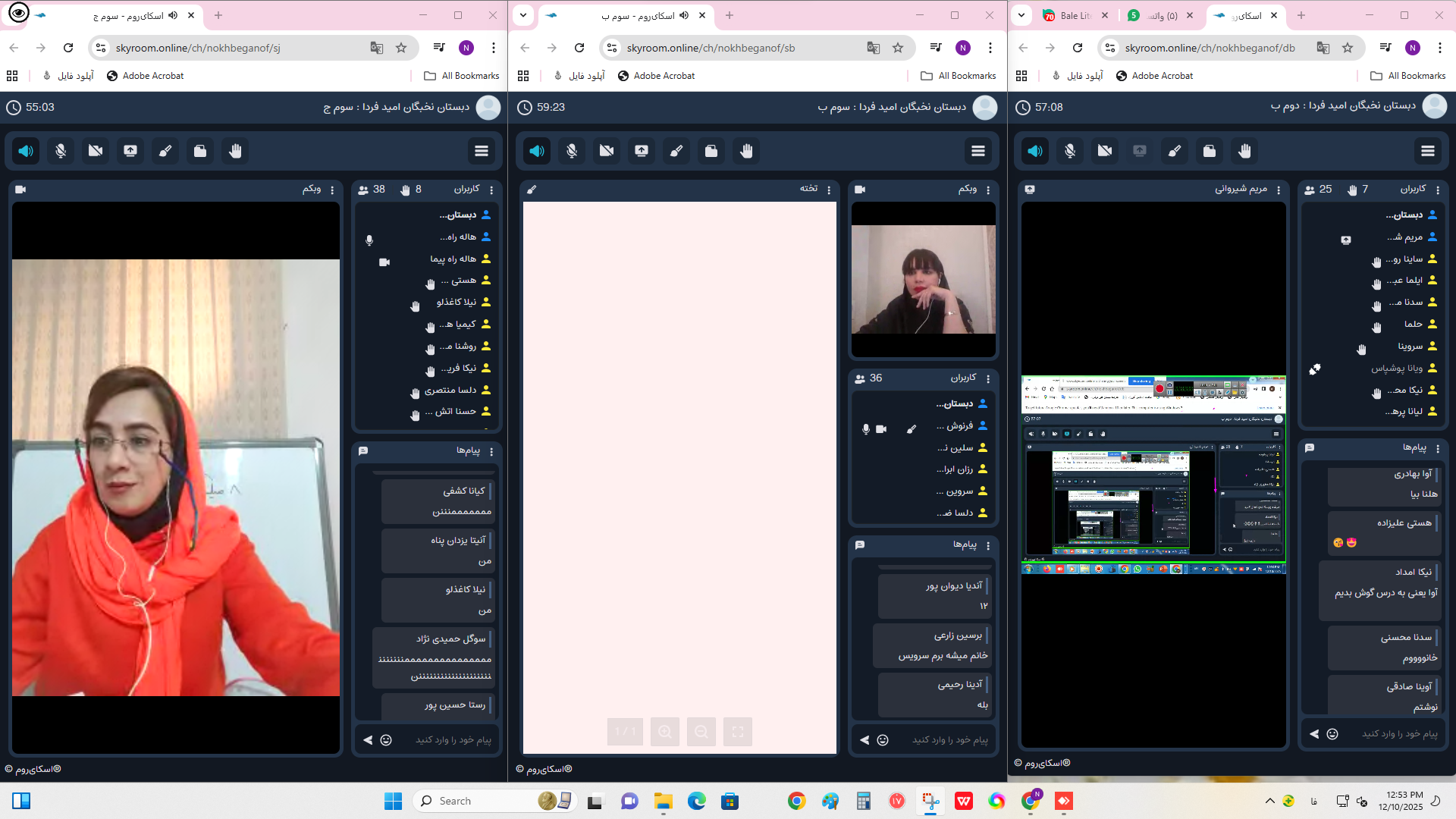Zoom out on the whiteboard
This screenshot has height=819, width=1456.
point(701,732)
